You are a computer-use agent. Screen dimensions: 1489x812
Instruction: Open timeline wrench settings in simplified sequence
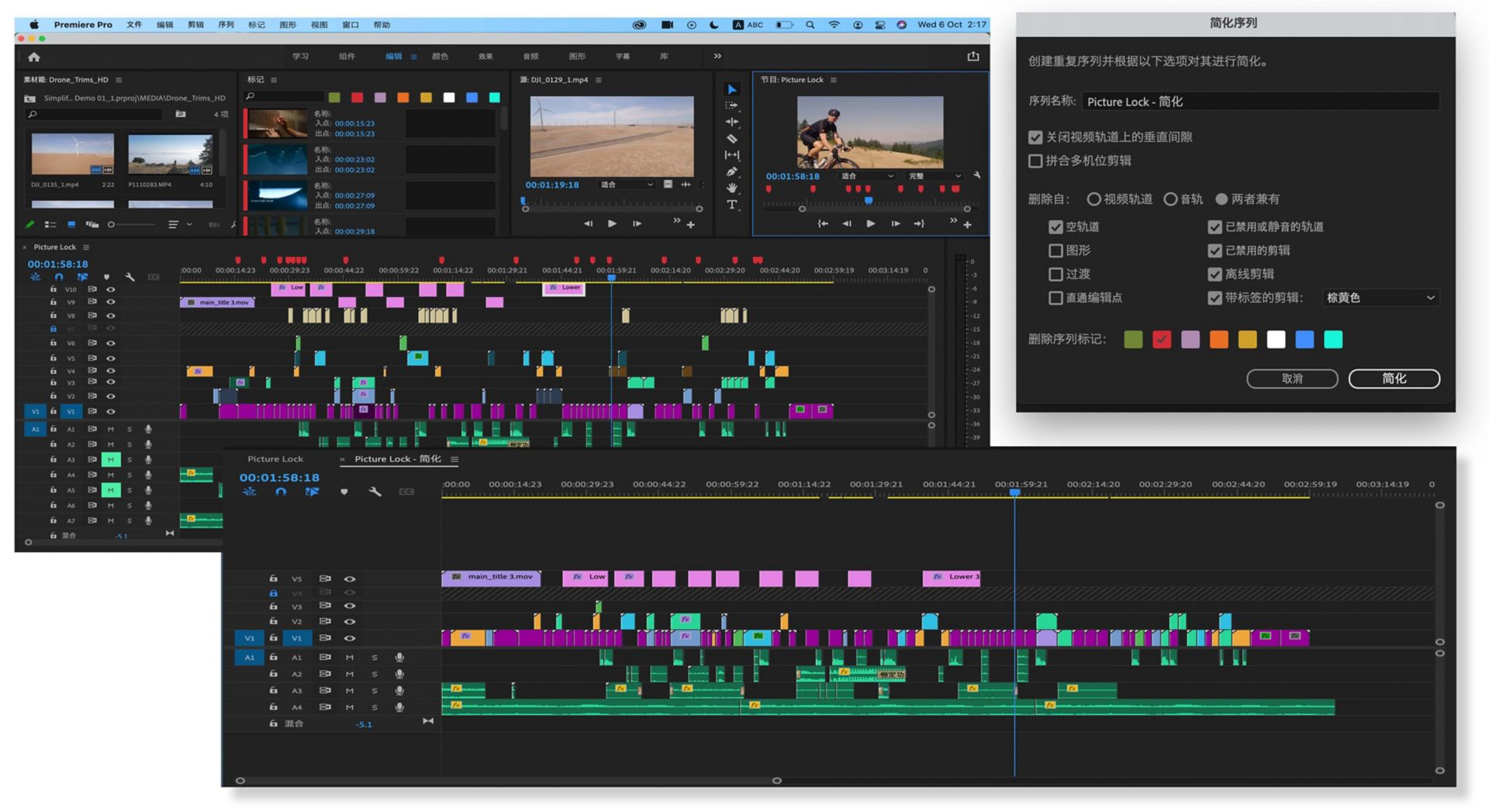[x=375, y=492]
